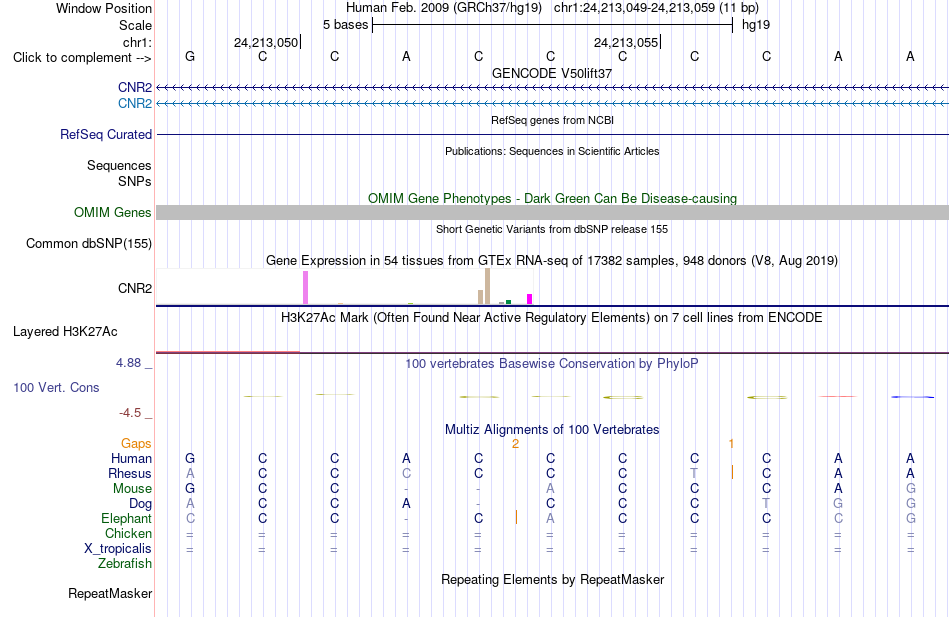Image resolution: width=950 pixels, height=617 pixels.
Task: Click the OMIM Gene Phenotypes green title
Action: [552, 198]
